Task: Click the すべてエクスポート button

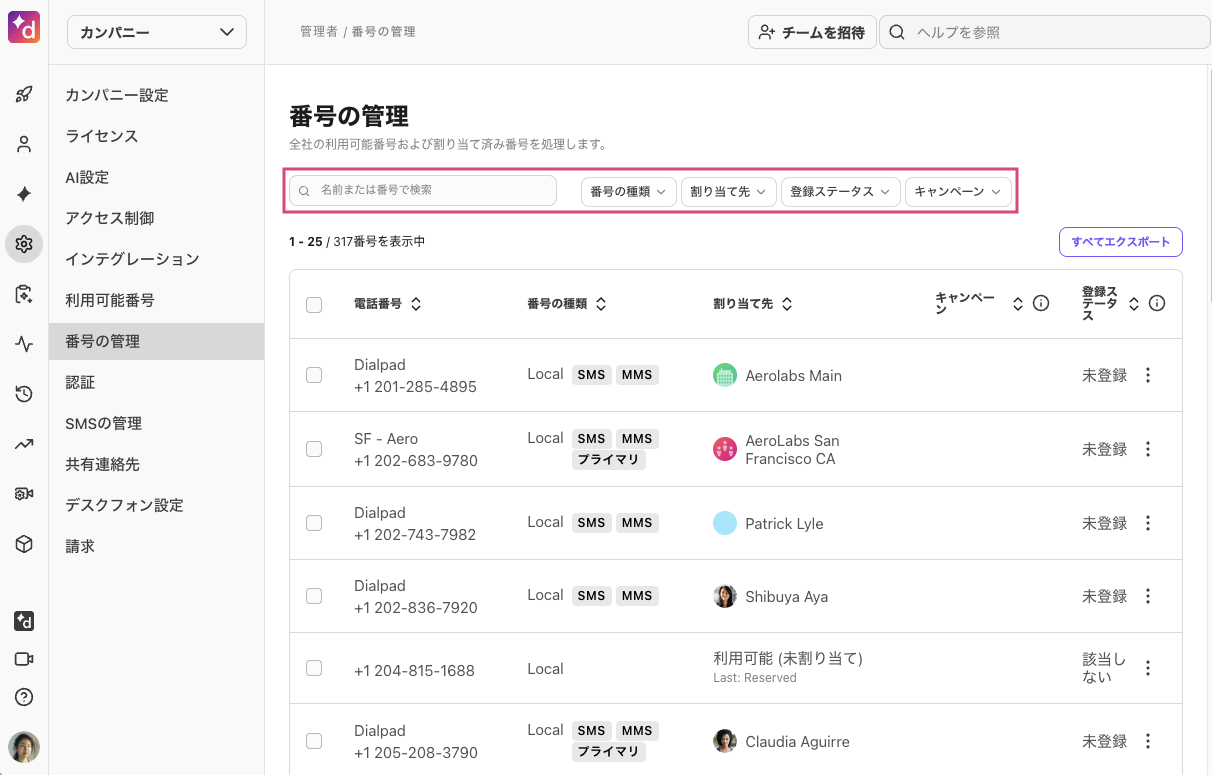Action: click(x=1120, y=242)
